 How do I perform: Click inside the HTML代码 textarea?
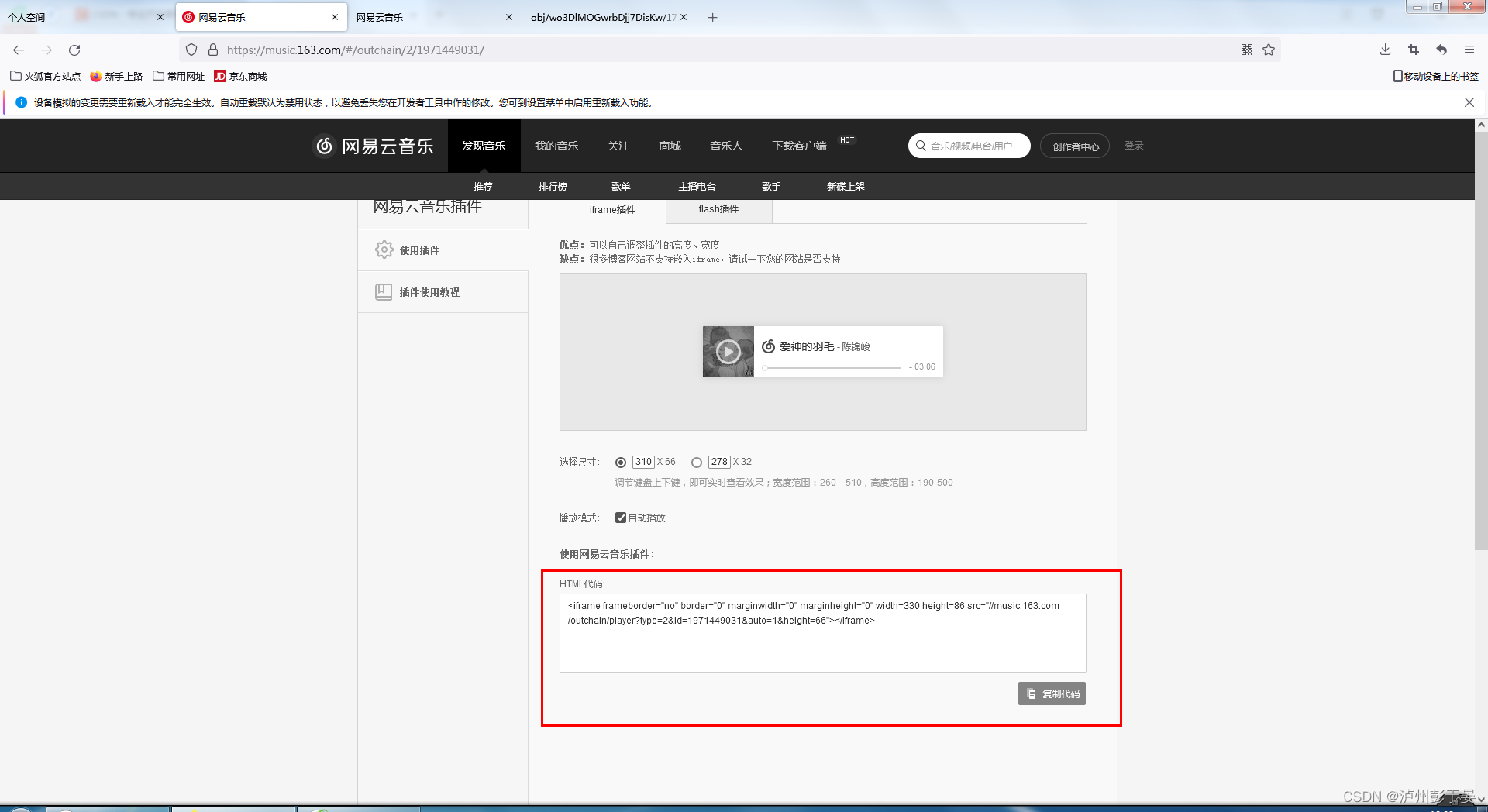[822, 633]
